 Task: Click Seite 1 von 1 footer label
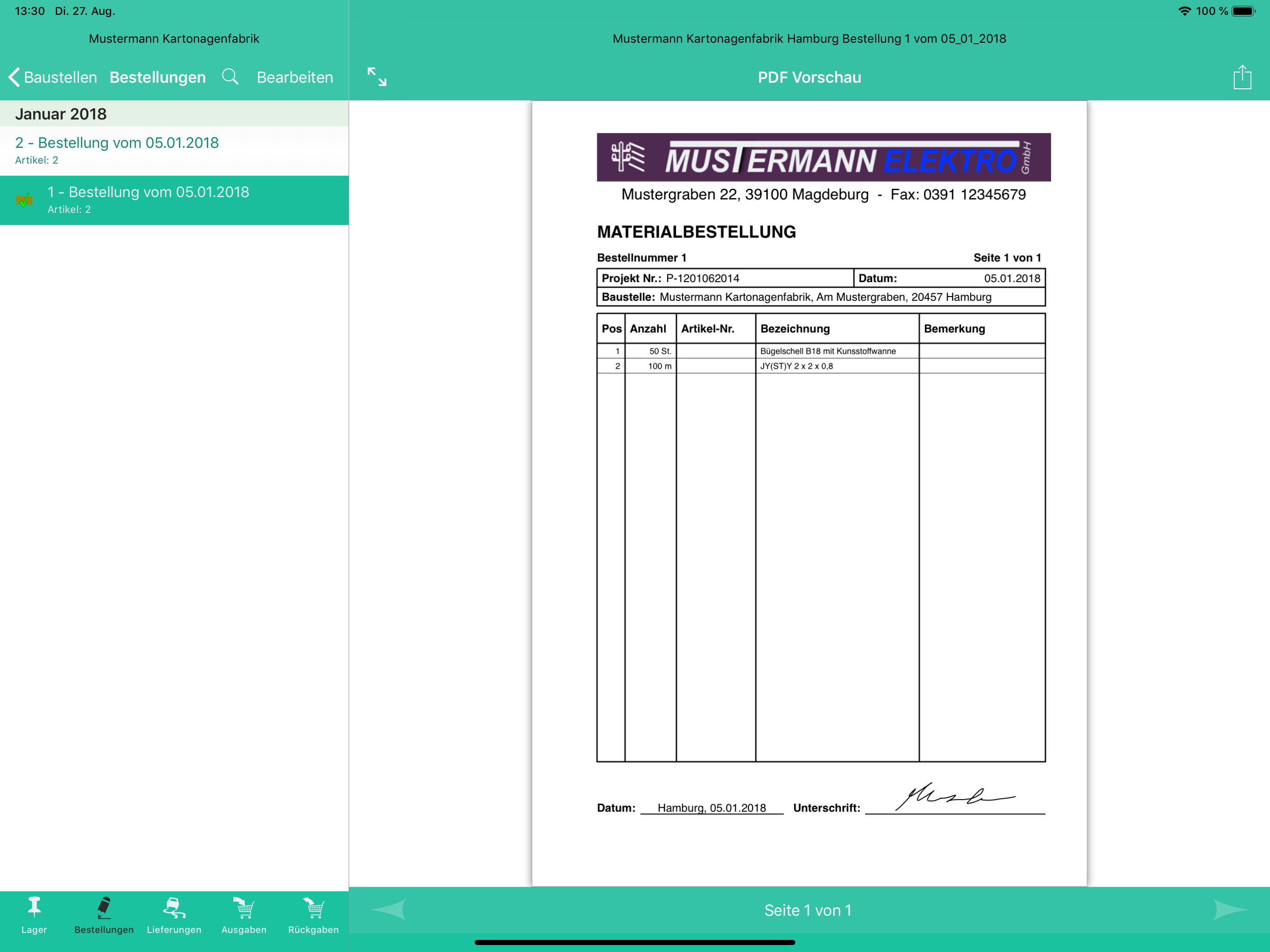click(808, 910)
